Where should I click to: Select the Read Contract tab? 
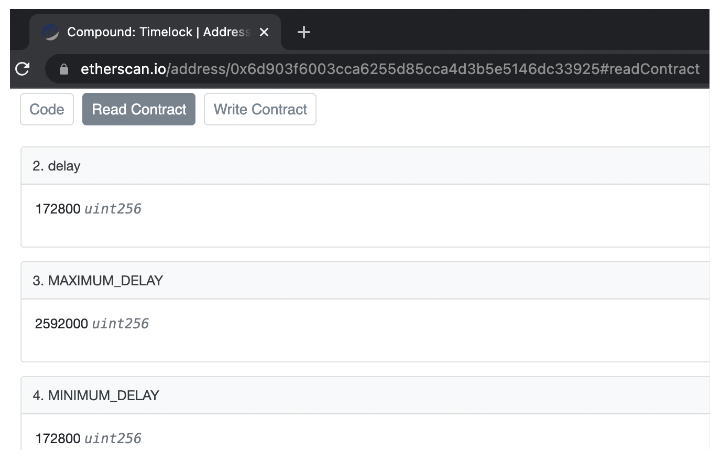pos(139,109)
